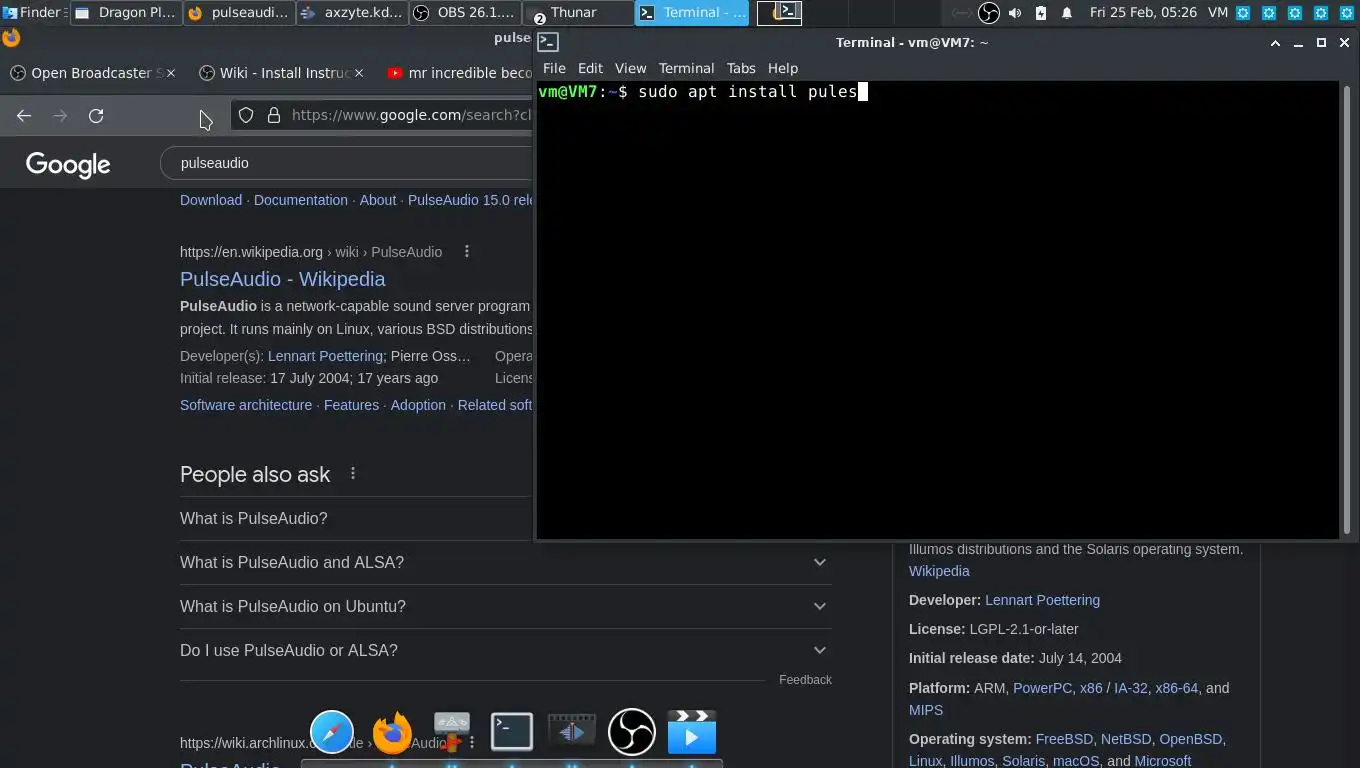The width and height of the screenshot is (1360, 768).
Task: Open PulseAudio - Wikipedia search result
Action: [x=282, y=279]
